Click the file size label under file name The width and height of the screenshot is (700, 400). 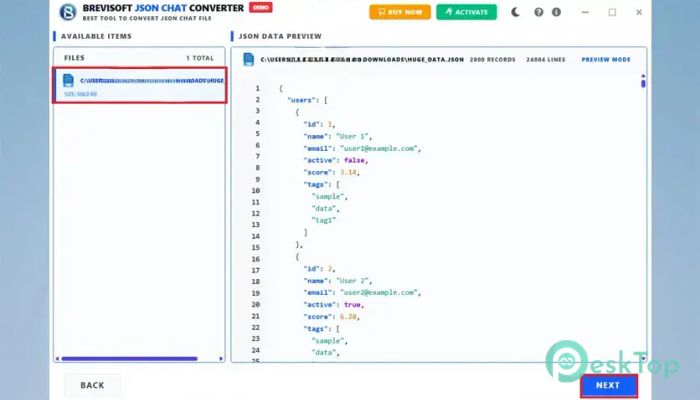[x=80, y=94]
